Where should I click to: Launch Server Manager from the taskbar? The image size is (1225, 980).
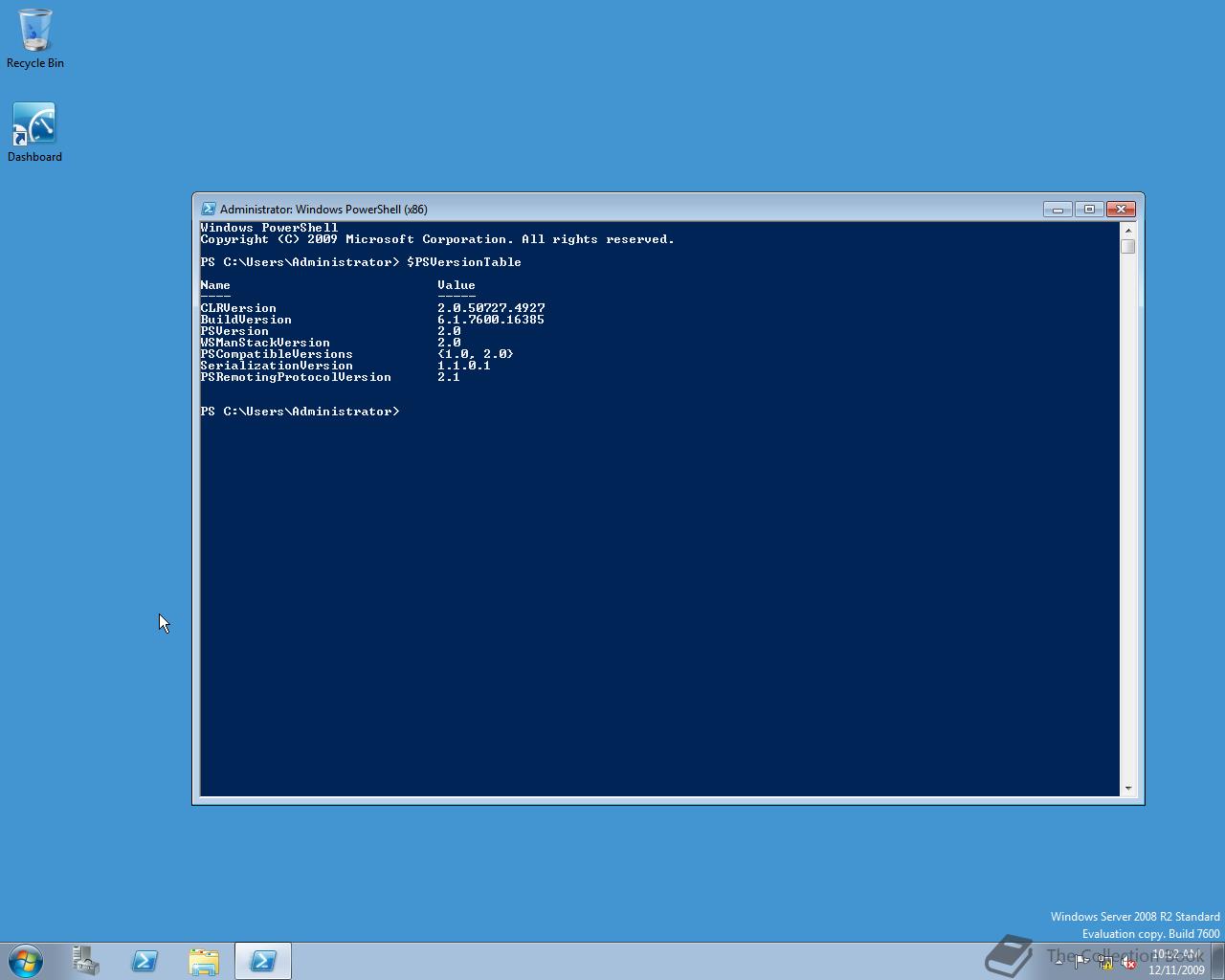coord(85,961)
